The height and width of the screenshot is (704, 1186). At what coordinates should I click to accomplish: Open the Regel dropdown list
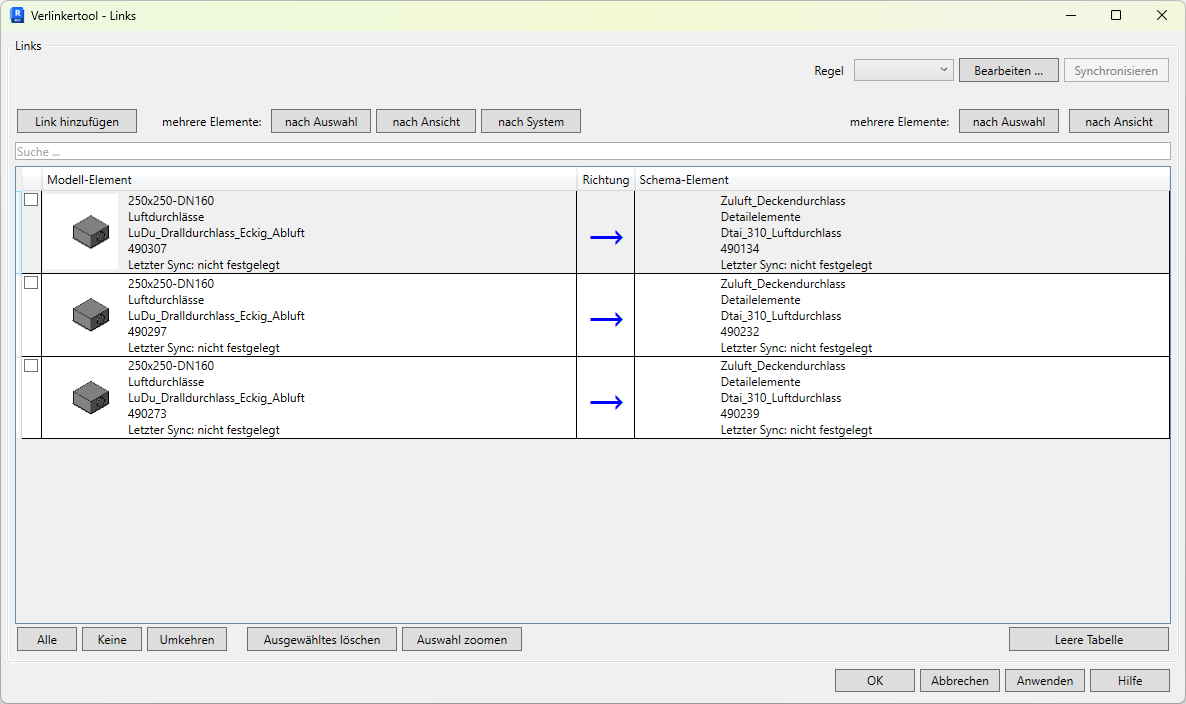903,70
